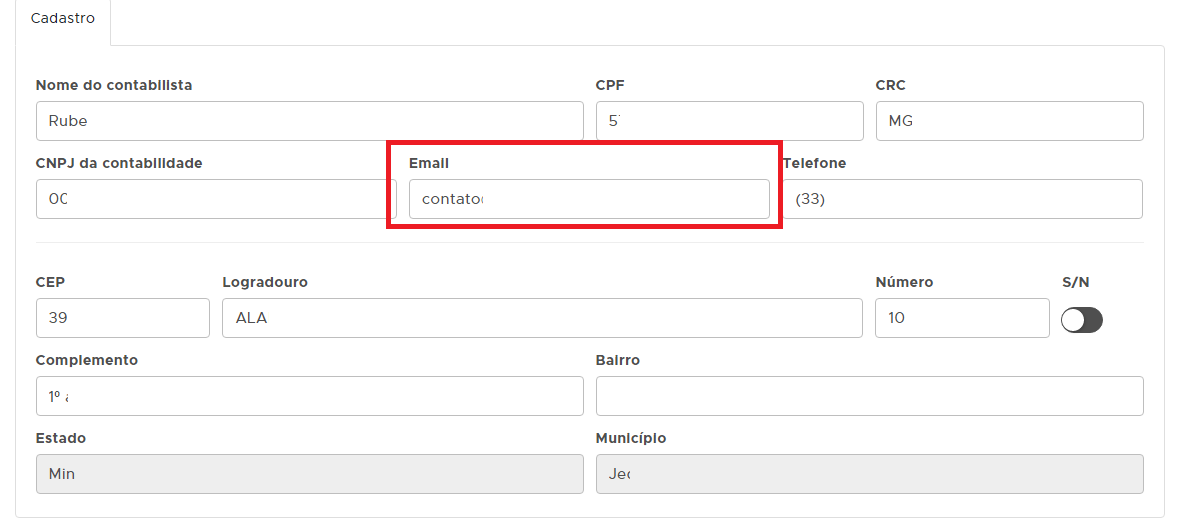
Task: Focus the Email input field
Action: coord(589,199)
